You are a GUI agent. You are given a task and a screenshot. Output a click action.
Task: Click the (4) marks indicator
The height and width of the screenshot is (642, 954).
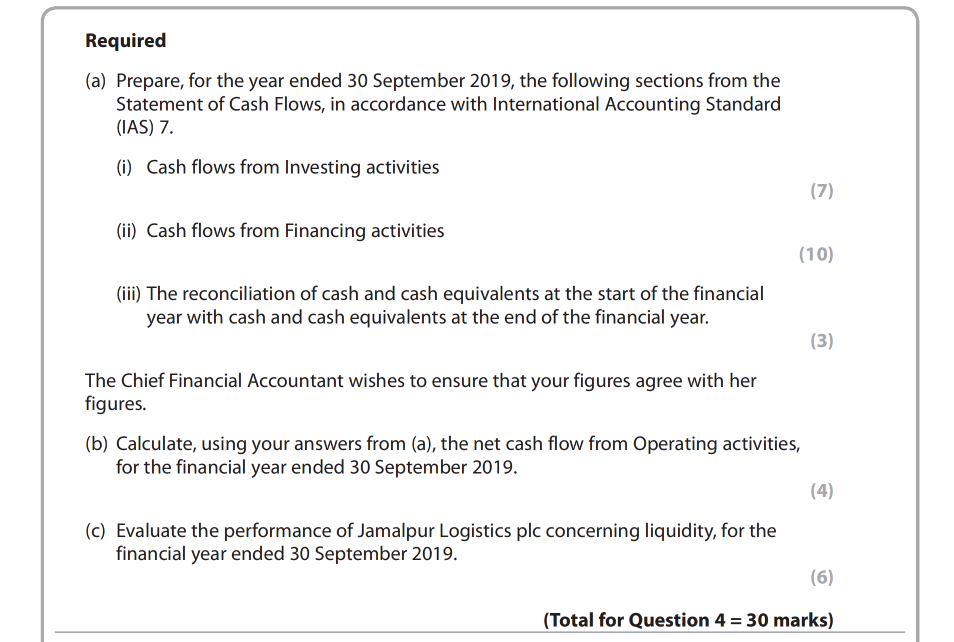[x=821, y=491]
